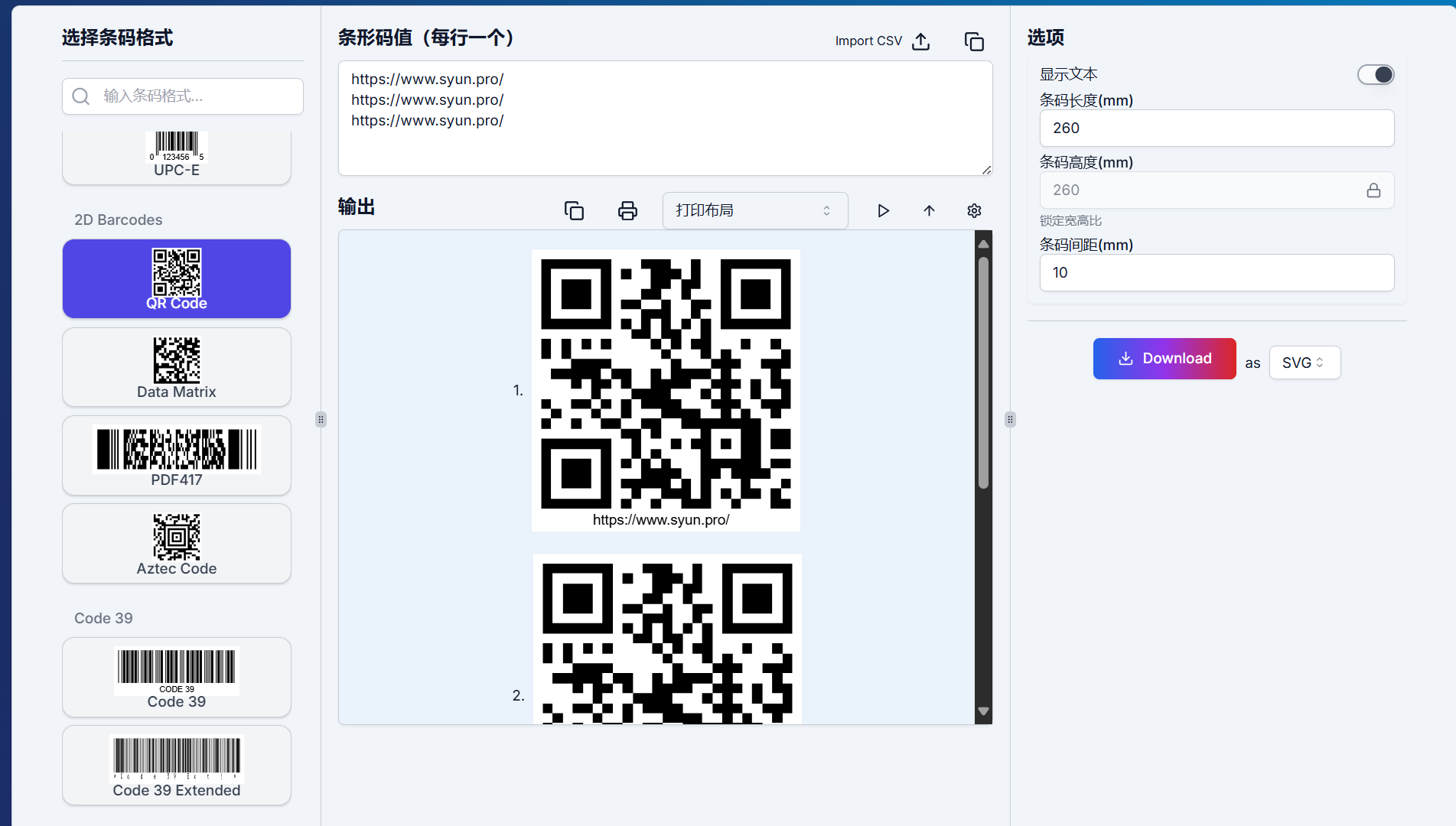The height and width of the screenshot is (826, 1456).
Task: Click the https://www.syun.pro/ caption under first QR
Action: tap(661, 520)
